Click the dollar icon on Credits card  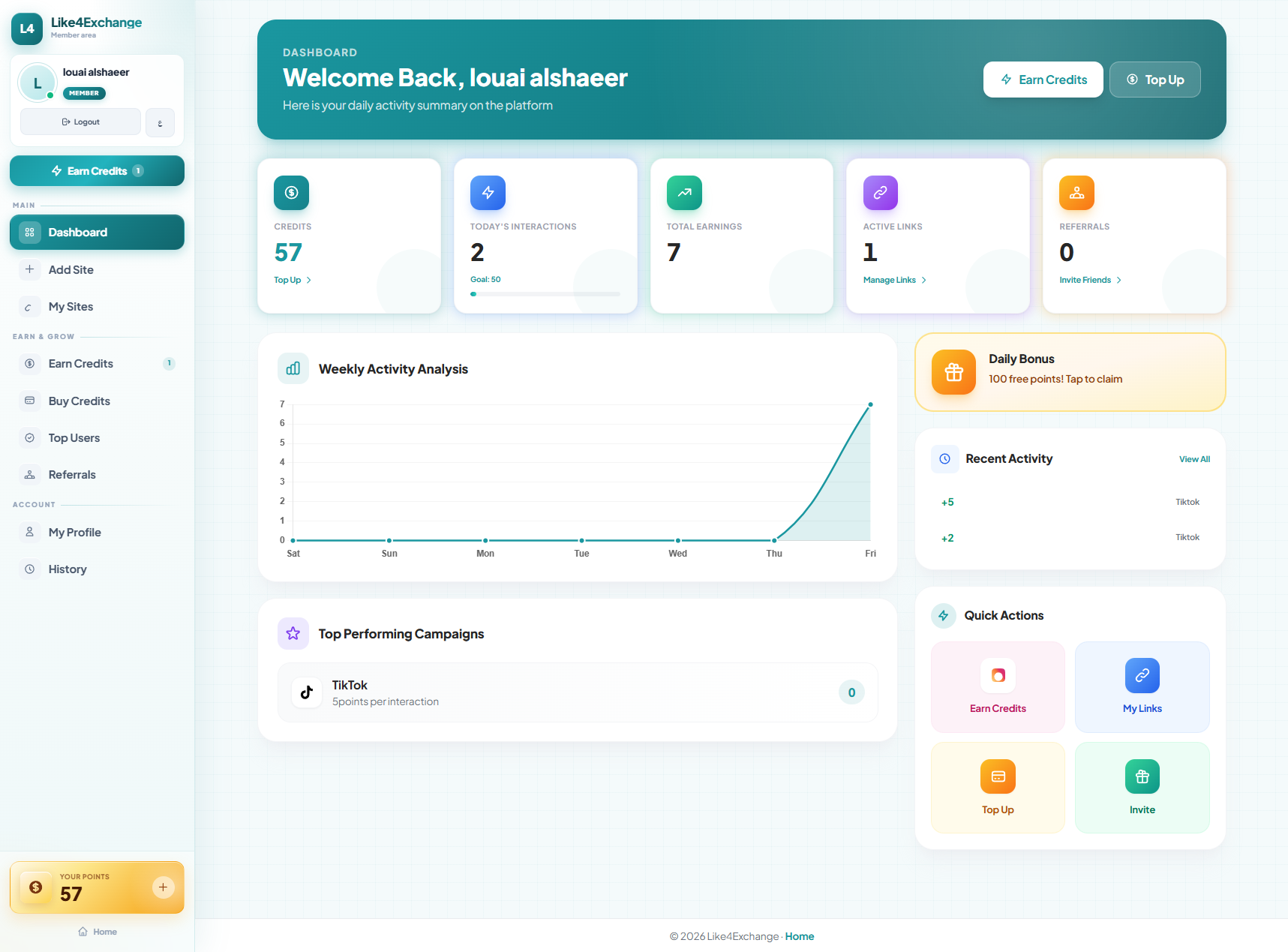coord(292,193)
